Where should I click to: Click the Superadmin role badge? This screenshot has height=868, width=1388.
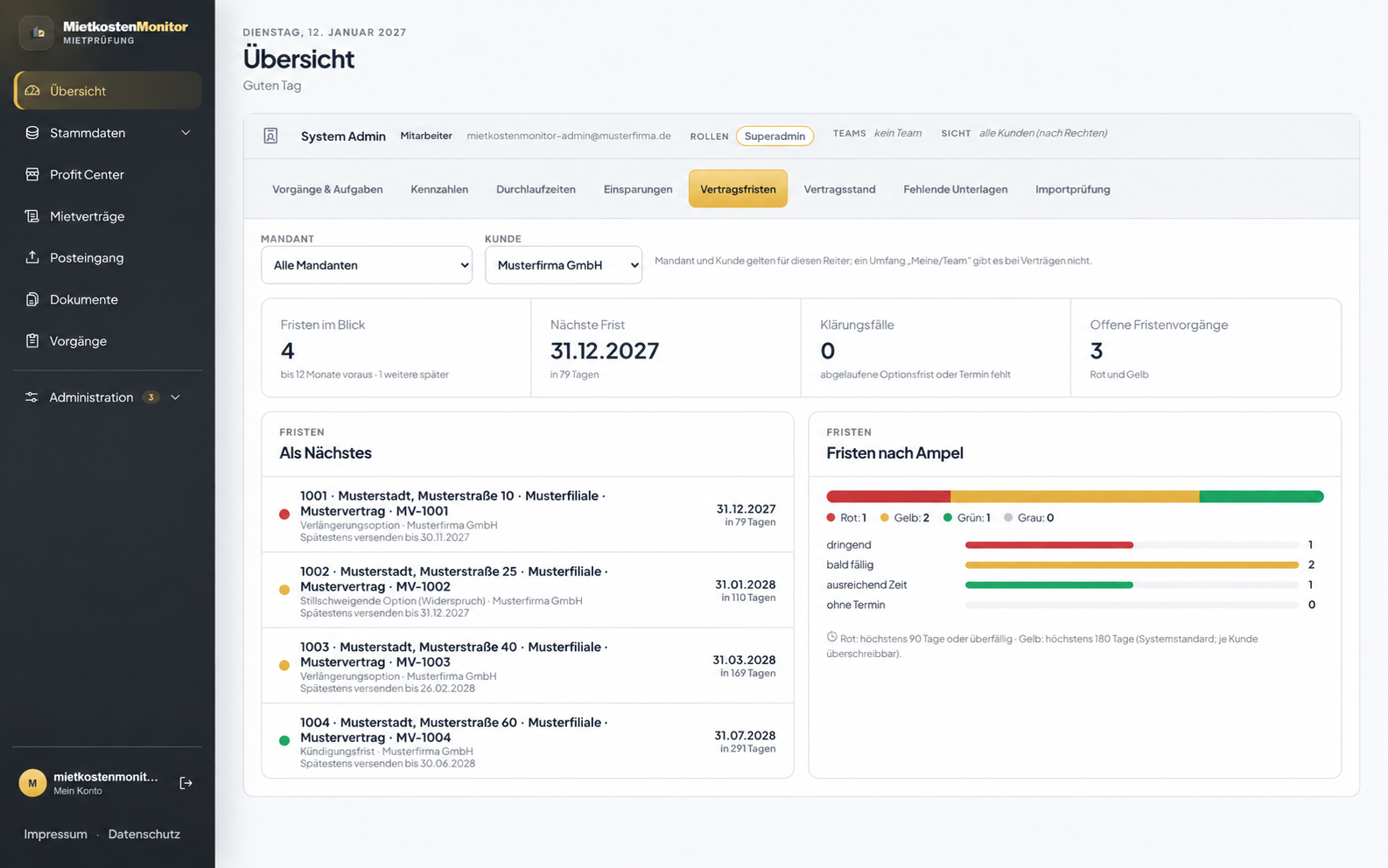775,136
